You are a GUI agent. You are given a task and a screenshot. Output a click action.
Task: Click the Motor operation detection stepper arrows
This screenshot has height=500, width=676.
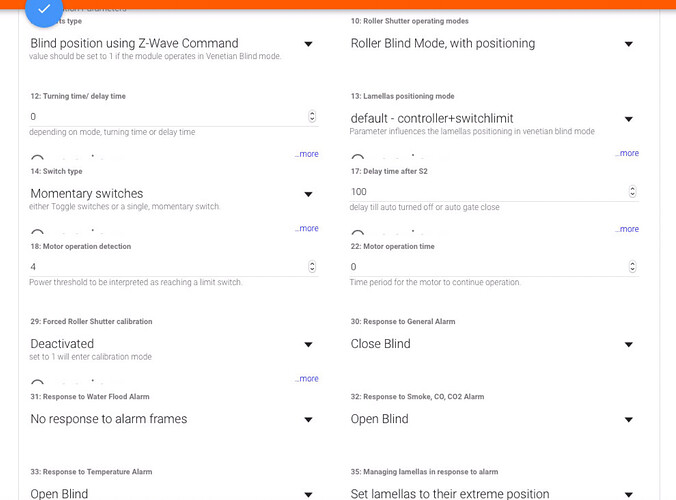pyautogui.click(x=312, y=267)
